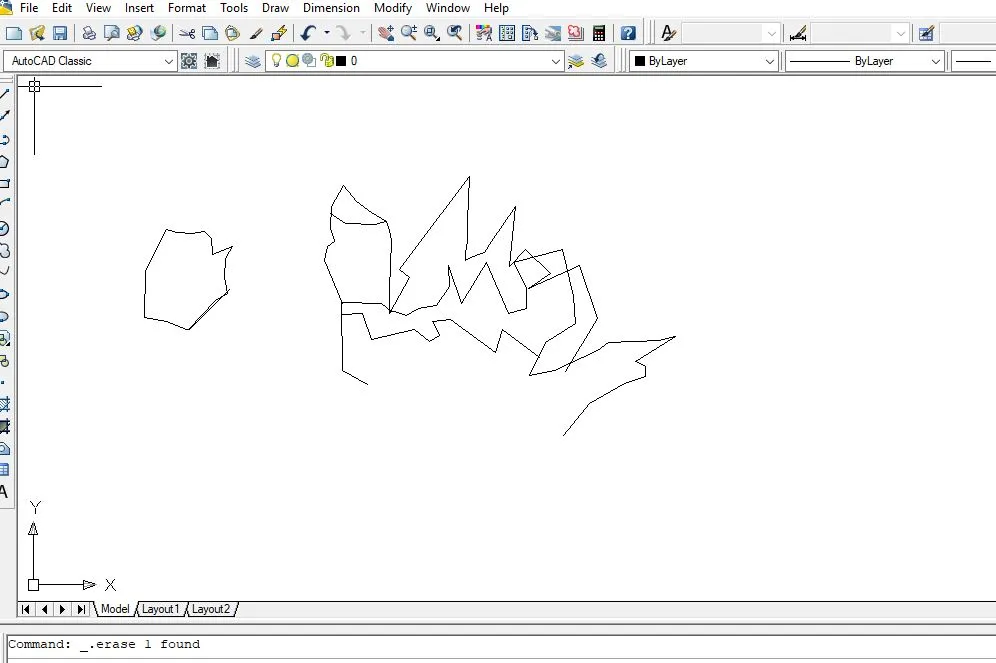The height and width of the screenshot is (663, 996).
Task: Activate Zoom Realtime magnifier icon
Action: coord(408,33)
